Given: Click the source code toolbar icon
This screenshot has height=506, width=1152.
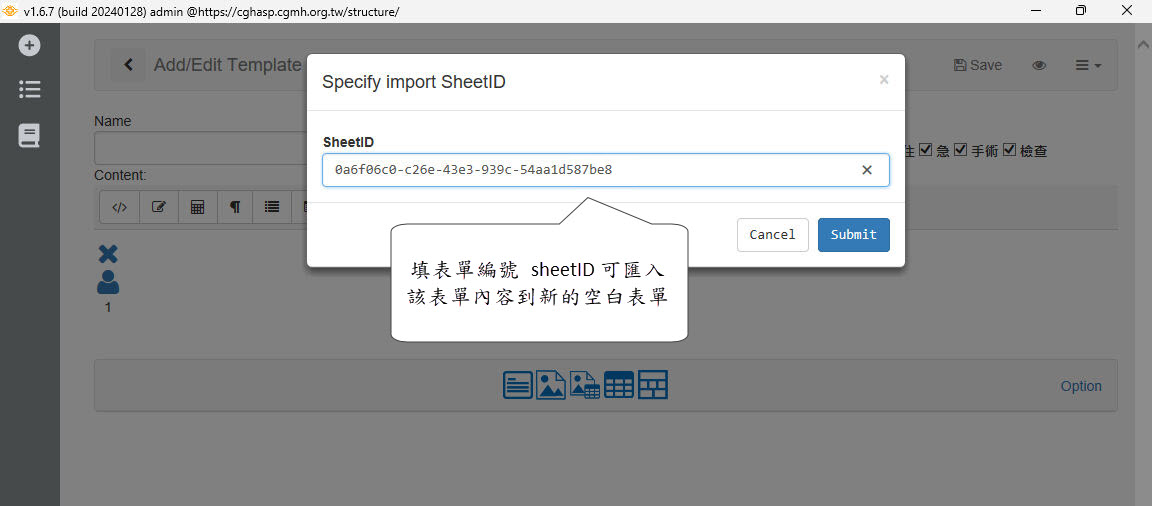Looking at the screenshot, I should pyautogui.click(x=119, y=207).
